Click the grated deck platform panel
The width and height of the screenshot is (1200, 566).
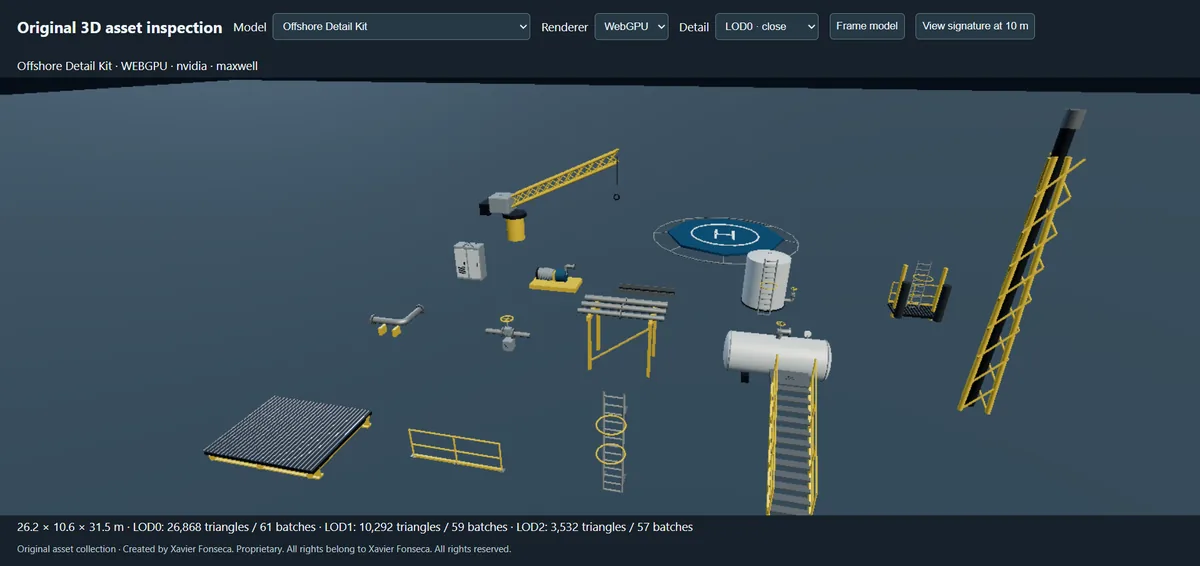(x=289, y=437)
